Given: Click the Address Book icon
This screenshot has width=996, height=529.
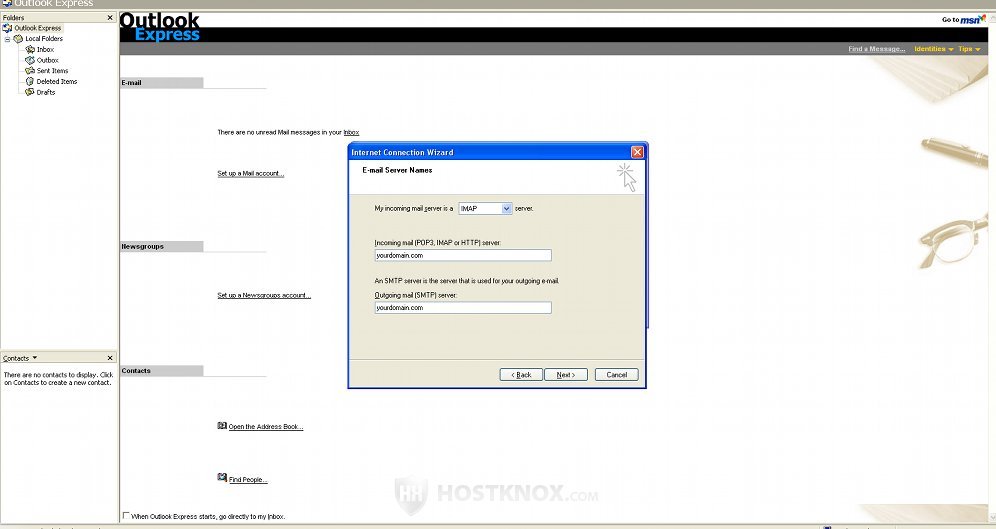Looking at the screenshot, I should click(x=222, y=426).
